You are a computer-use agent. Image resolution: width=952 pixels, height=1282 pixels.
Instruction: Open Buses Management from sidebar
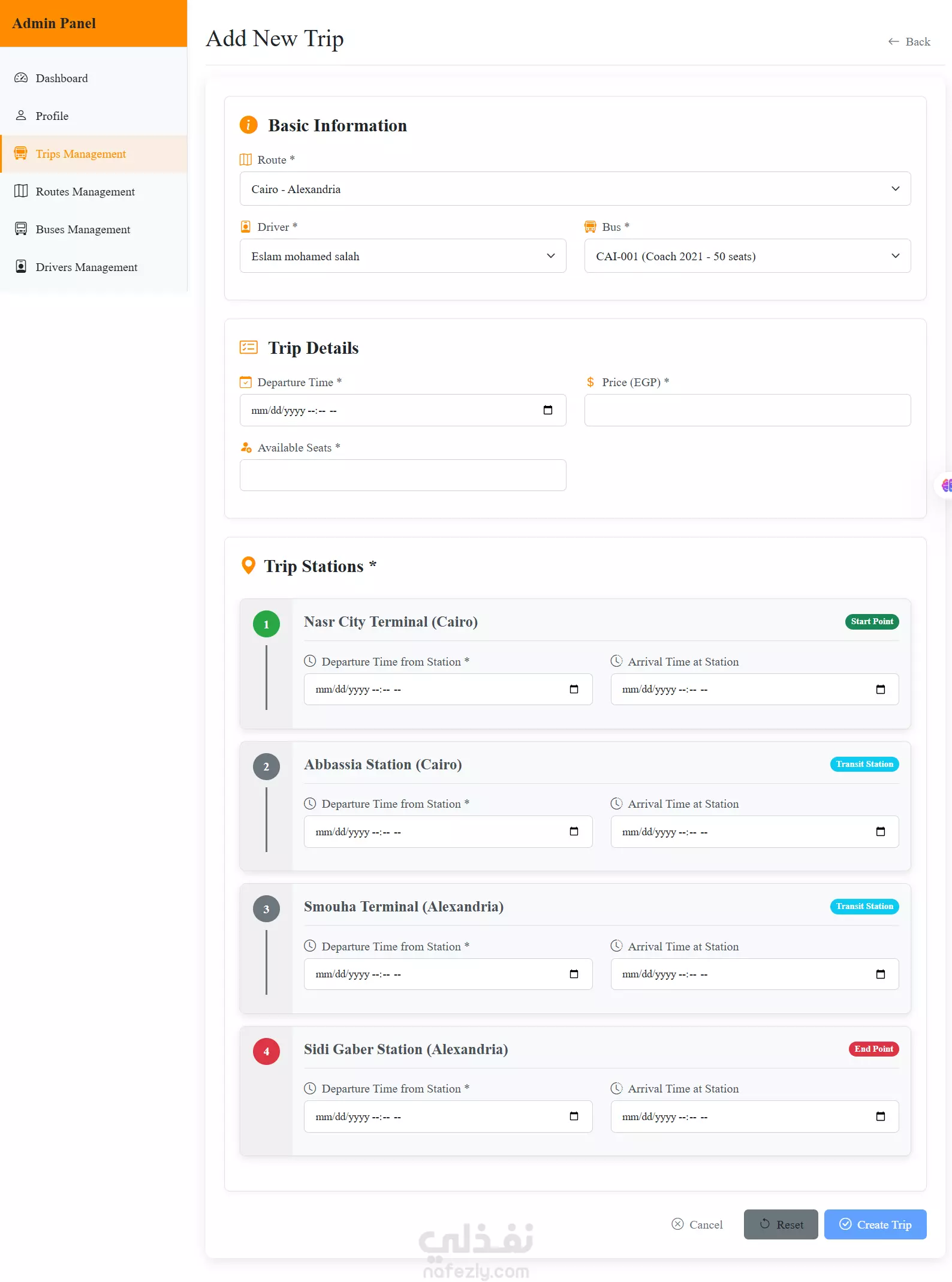82,230
